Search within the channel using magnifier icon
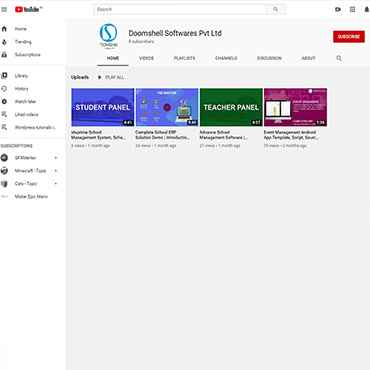 (339, 58)
